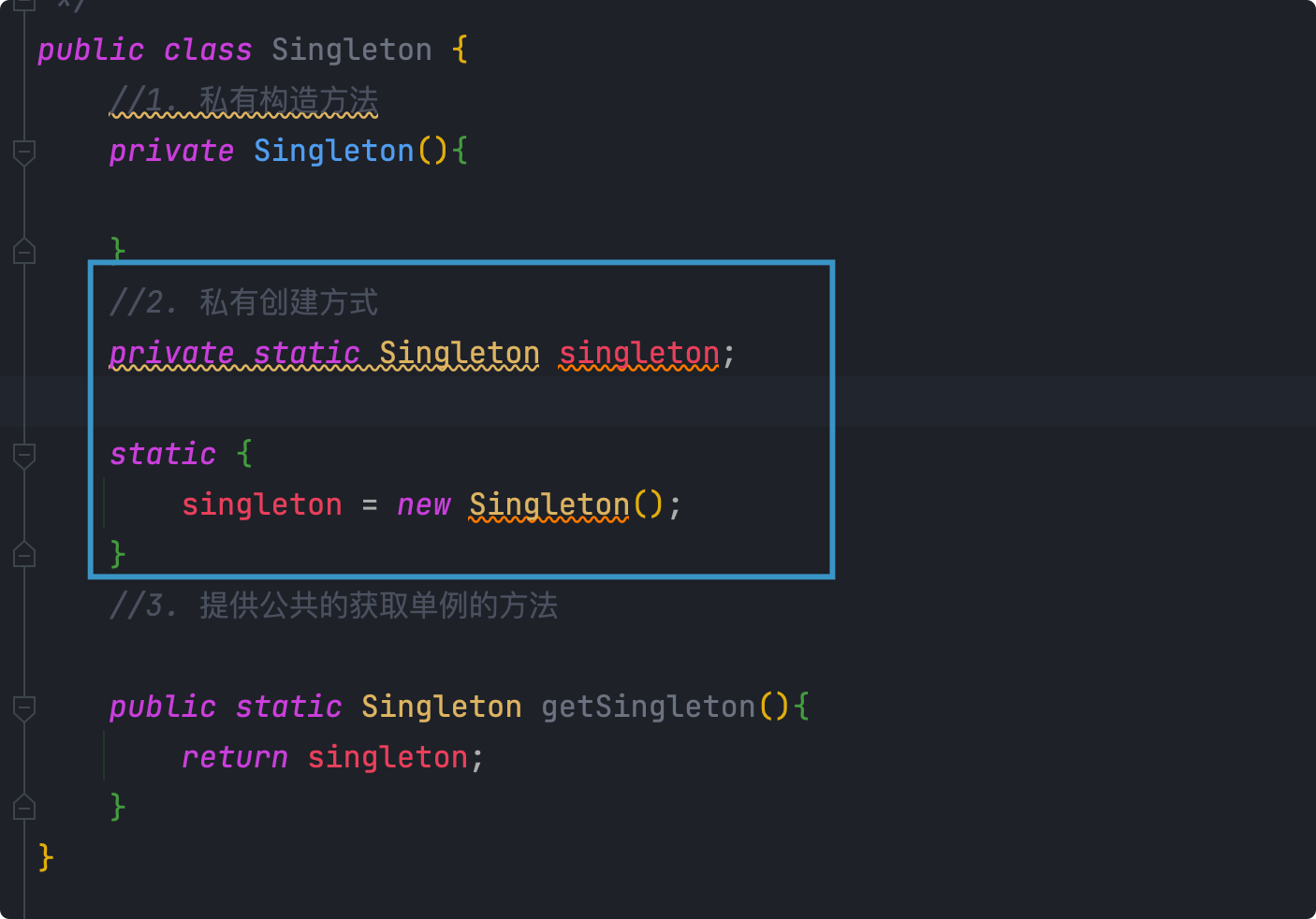
Task: Click singleton variable in return statement
Action: click(x=387, y=757)
